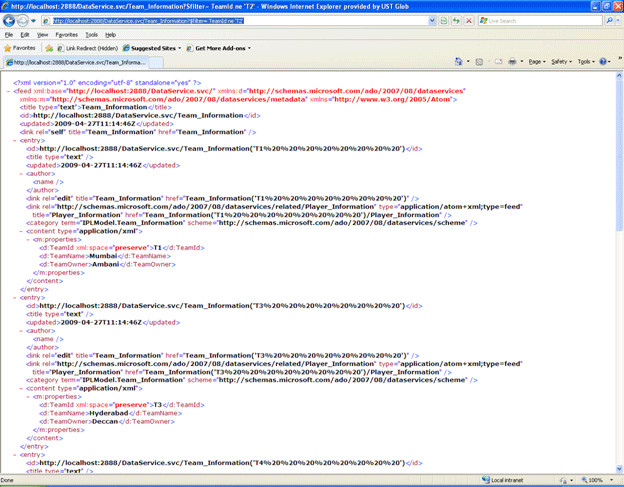The image size is (624, 487).
Task: Open the Tools menu in menu bar
Action: click(x=92, y=35)
